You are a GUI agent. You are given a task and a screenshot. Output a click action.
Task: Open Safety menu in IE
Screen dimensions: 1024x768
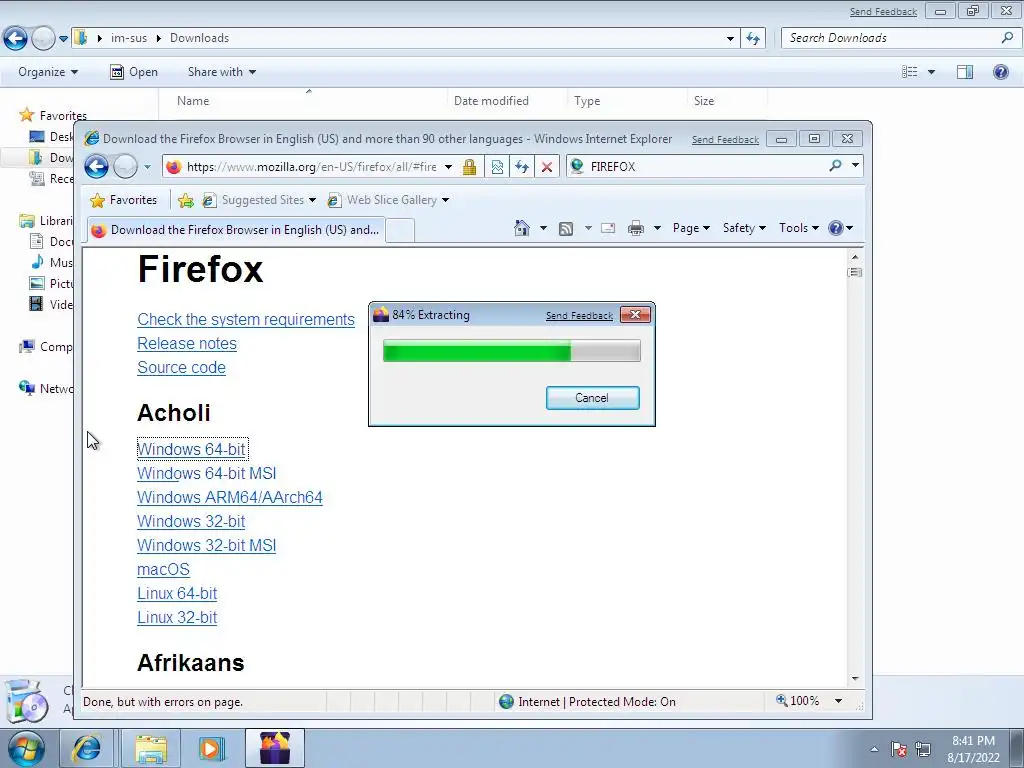coord(744,228)
